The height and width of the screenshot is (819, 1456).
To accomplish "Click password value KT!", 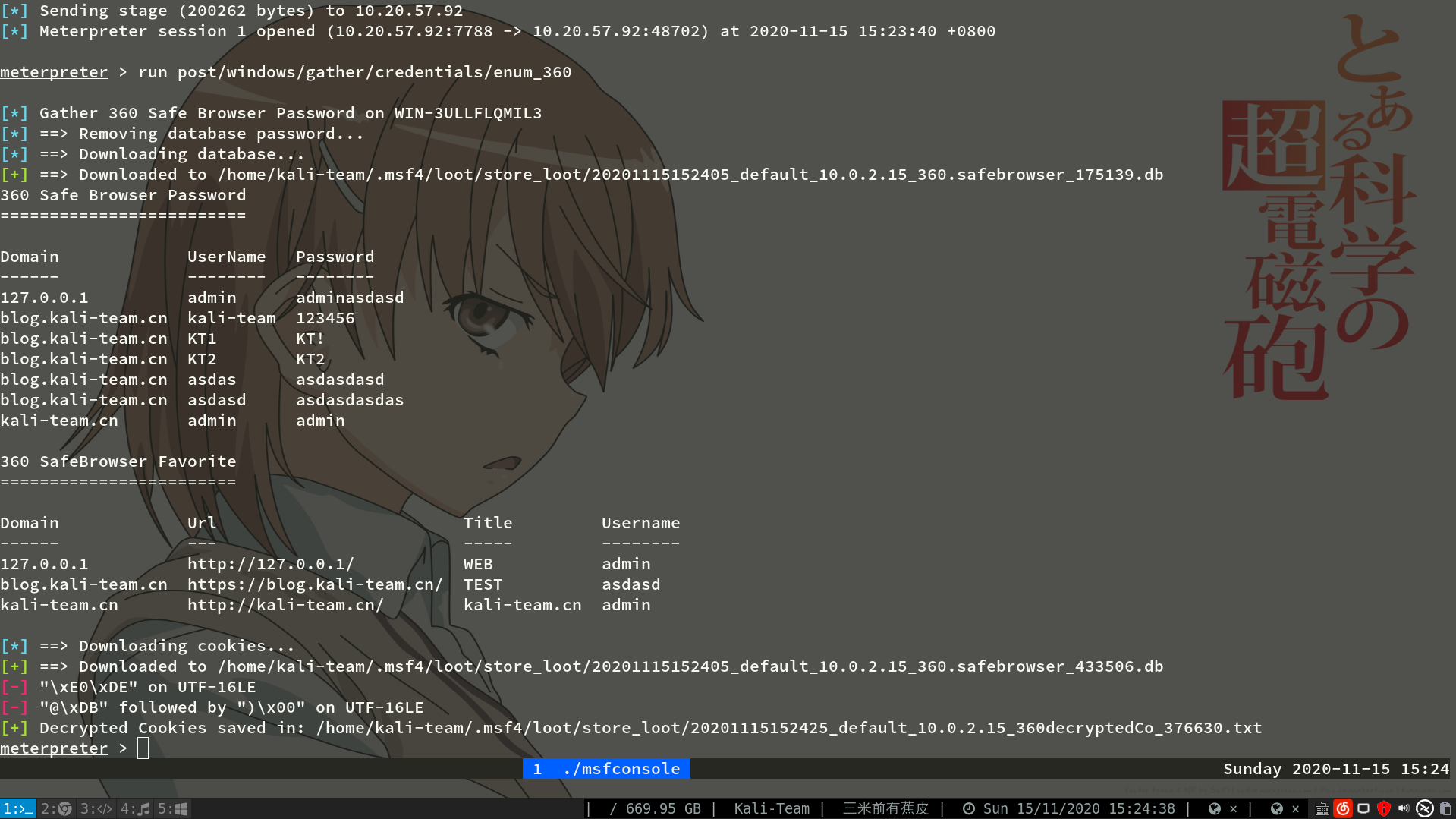I will (310, 339).
